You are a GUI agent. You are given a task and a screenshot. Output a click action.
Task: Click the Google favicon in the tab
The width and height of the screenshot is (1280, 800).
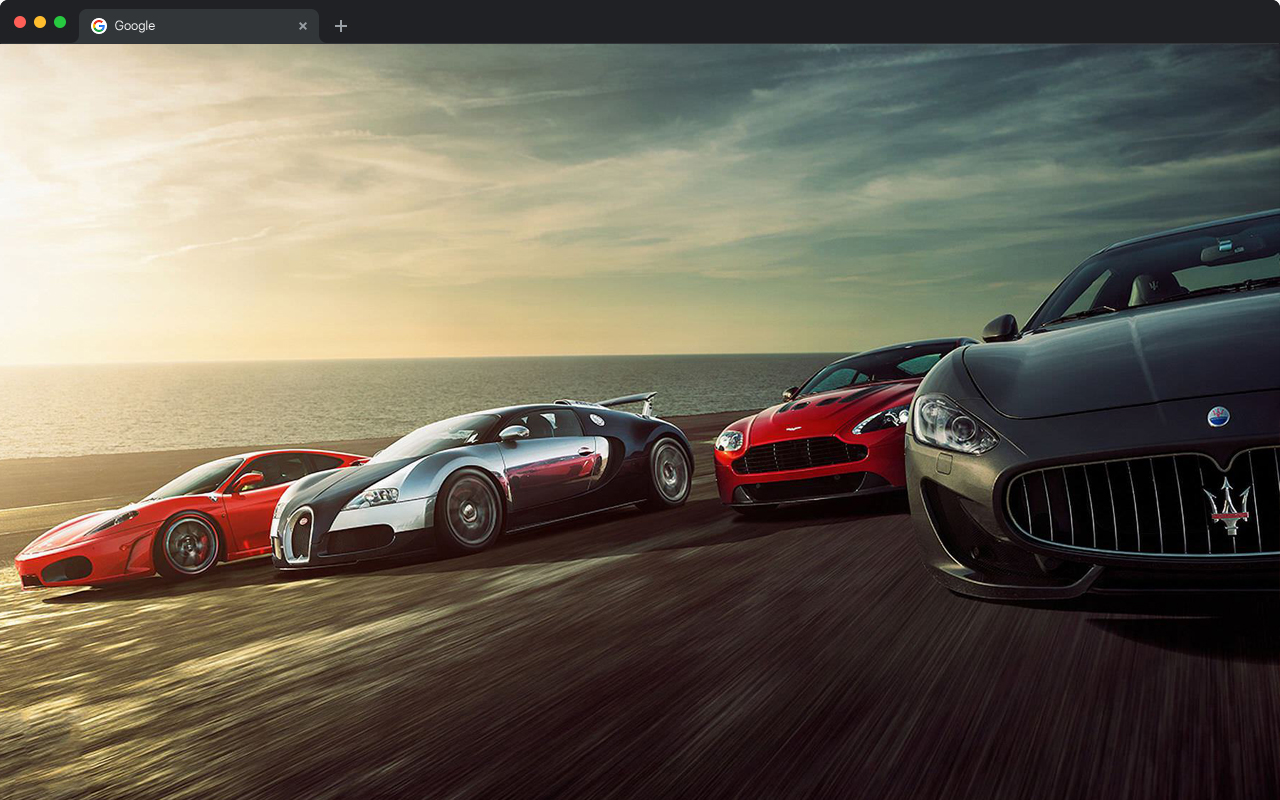point(99,26)
